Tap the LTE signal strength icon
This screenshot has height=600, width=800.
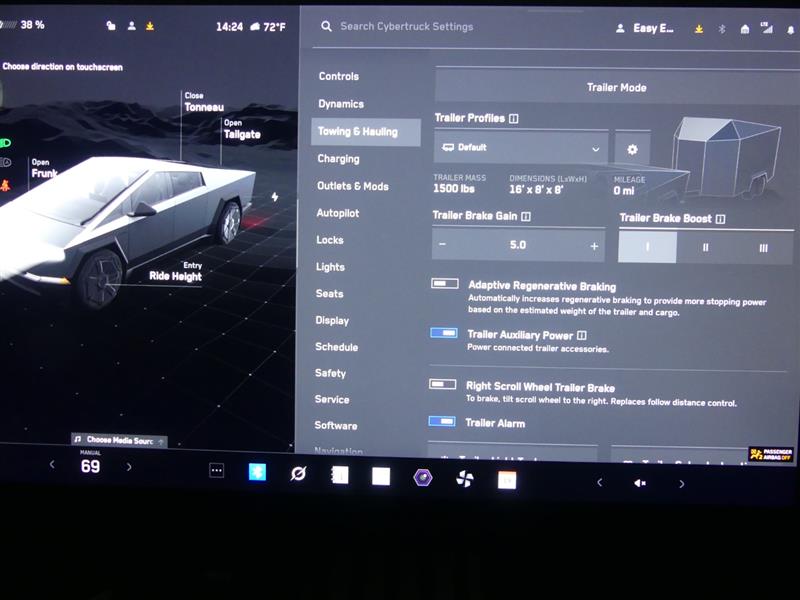(x=766, y=28)
